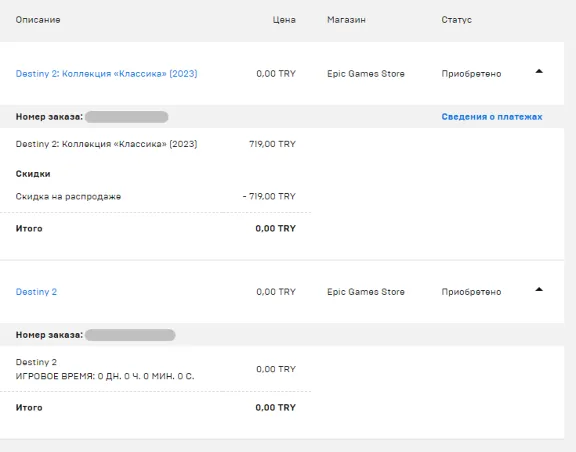Image resolution: width=576 pixels, height=452 pixels.
Task: Click the ИГРОВОЕ ВРЕМЯ playtime text
Action: click(105, 376)
